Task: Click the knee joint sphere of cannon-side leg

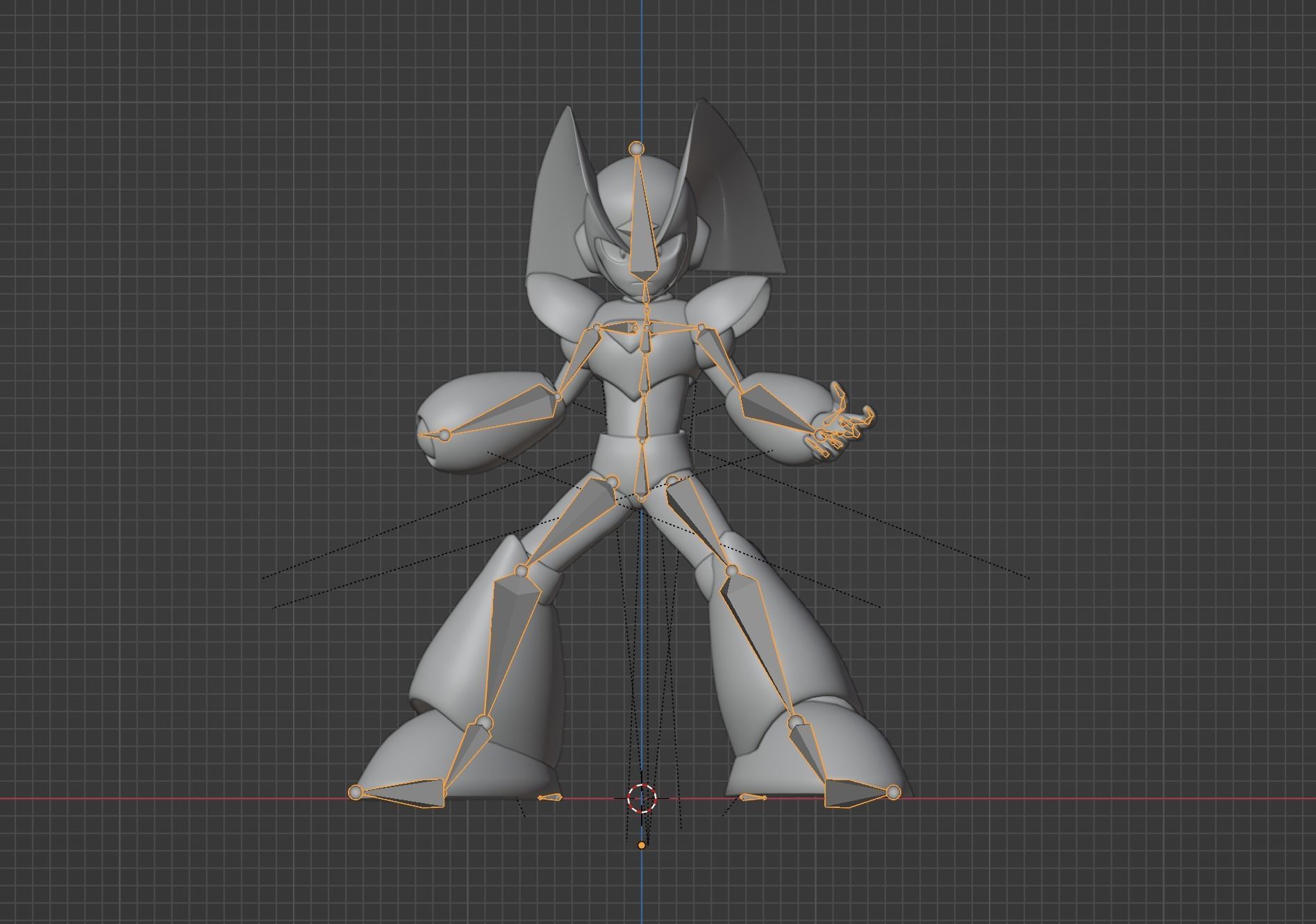Action: (x=522, y=570)
